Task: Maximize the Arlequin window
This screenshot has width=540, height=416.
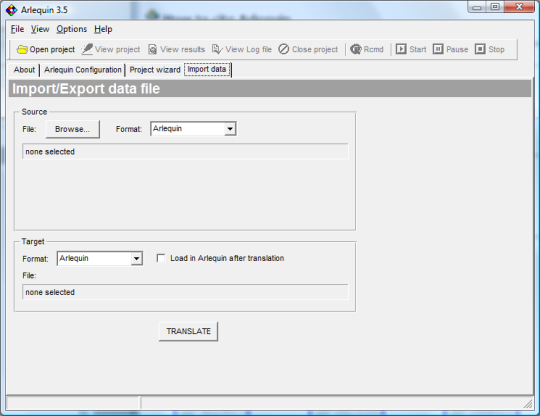Action: tap(495, 7)
